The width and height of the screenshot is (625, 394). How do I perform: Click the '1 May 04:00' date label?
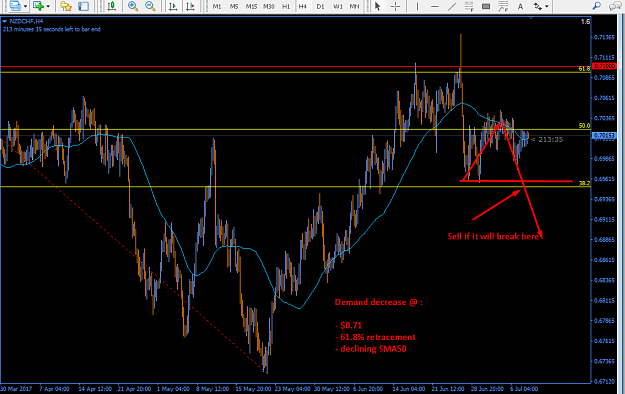(173, 389)
